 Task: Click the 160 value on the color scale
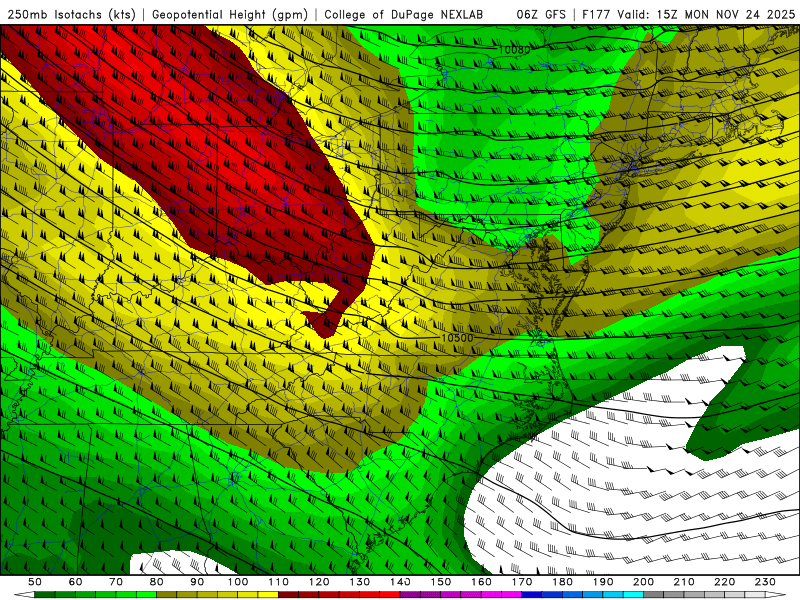[x=481, y=581]
